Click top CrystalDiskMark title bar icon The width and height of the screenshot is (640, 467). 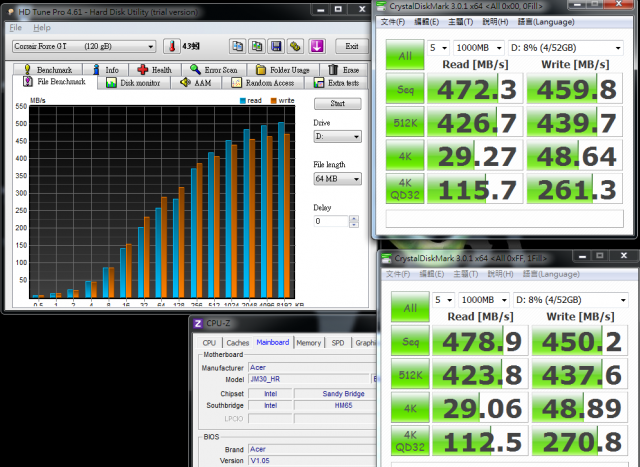(x=381, y=6)
